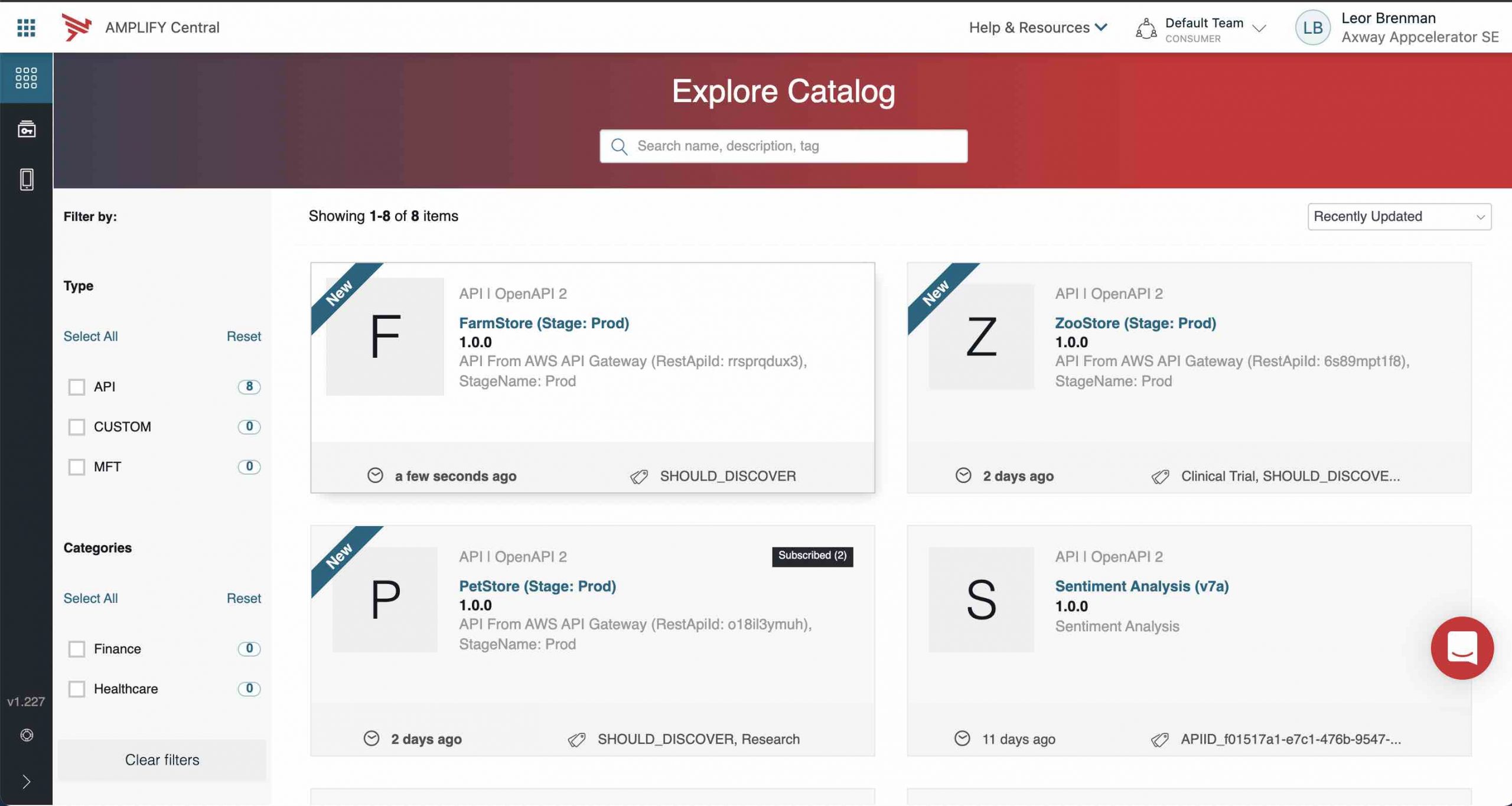Open the chat support bubble
The width and height of the screenshot is (1512, 806).
pos(1462,648)
